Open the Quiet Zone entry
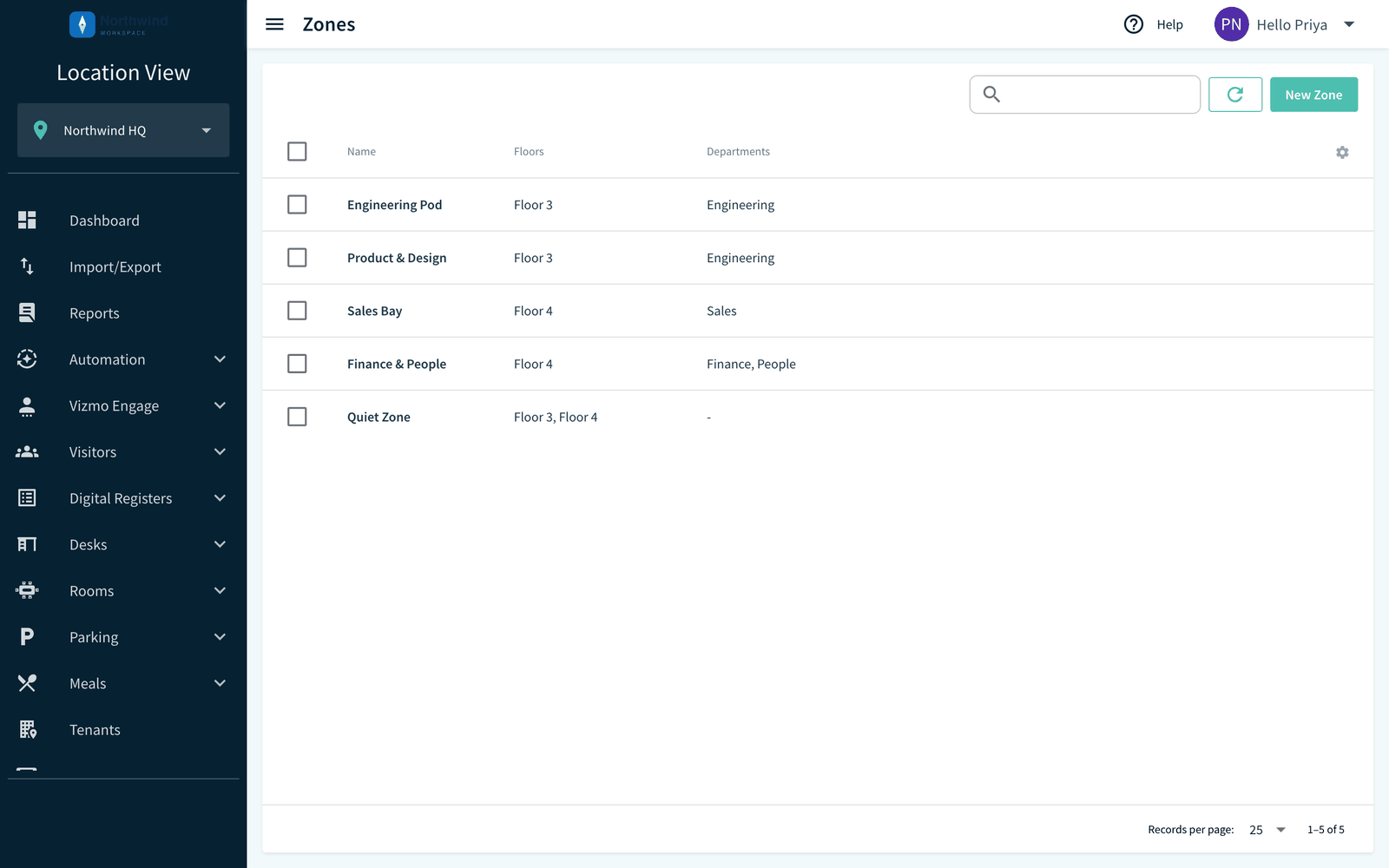Screen dimensions: 1389x868 tap(379, 417)
